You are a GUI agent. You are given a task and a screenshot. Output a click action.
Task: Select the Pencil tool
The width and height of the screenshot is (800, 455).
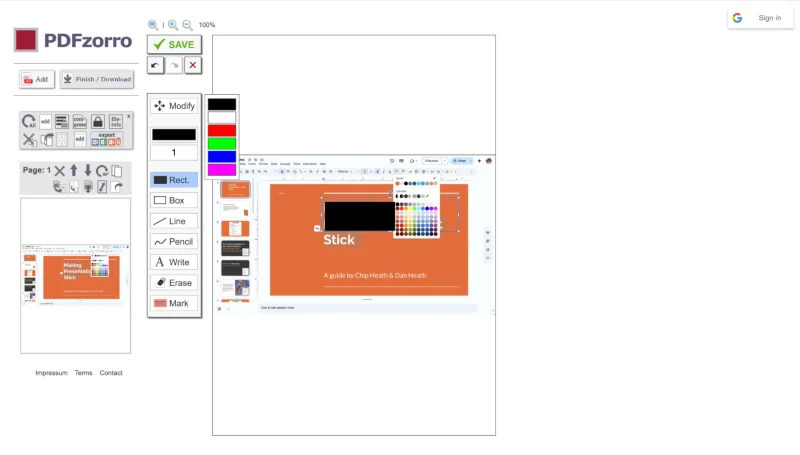(174, 241)
